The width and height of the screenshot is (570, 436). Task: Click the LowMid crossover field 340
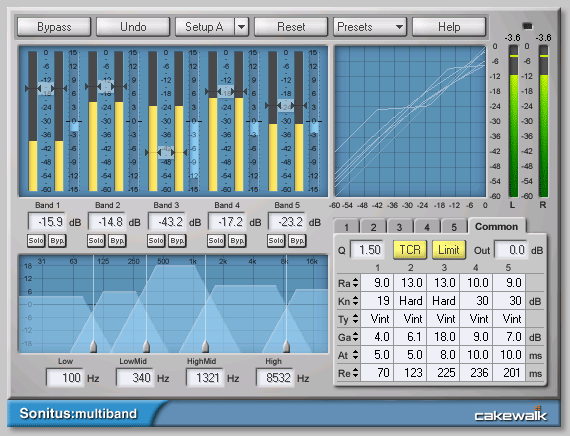click(x=135, y=378)
